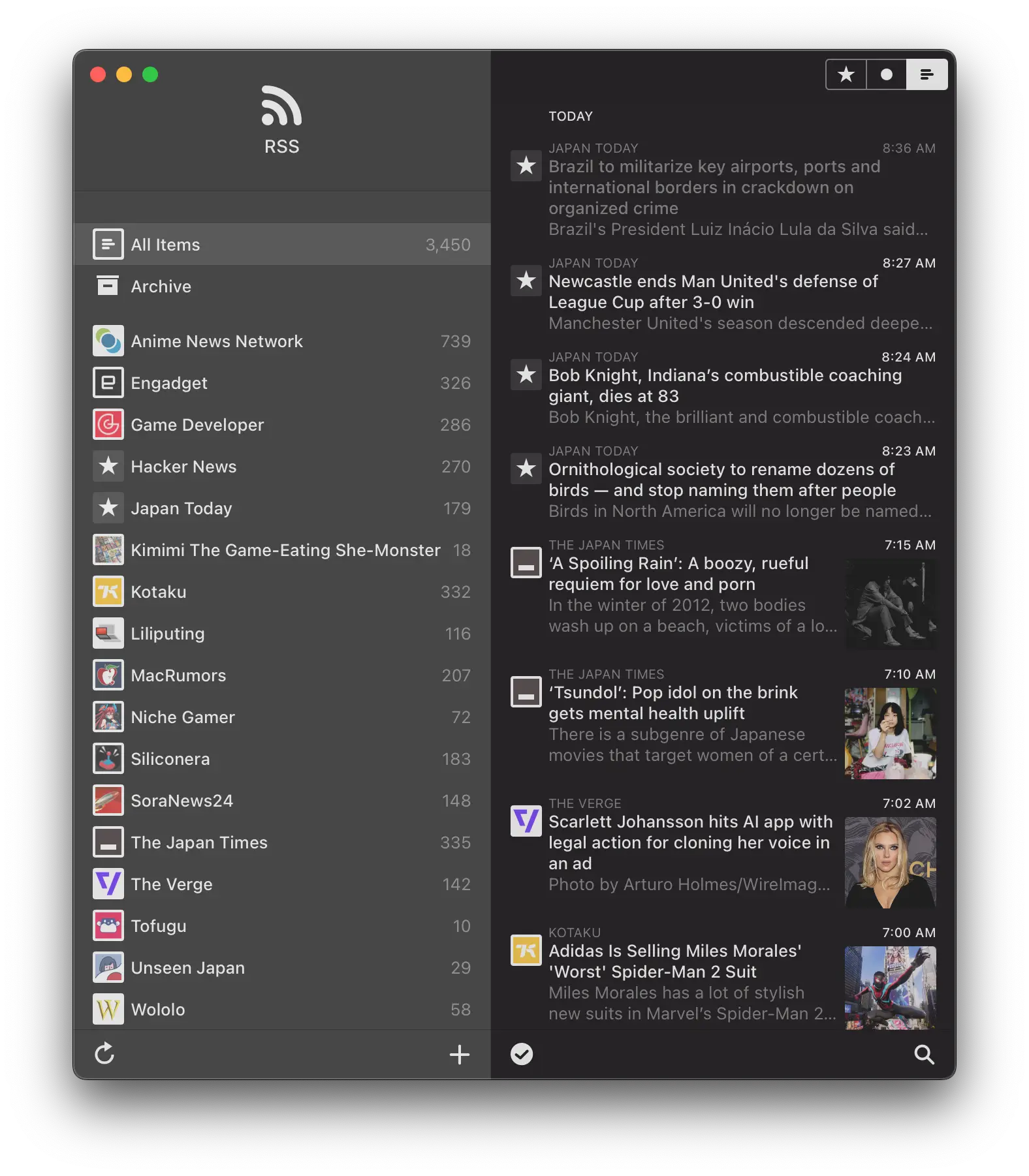Open Newcastle ends Man United's defense article
Screen dimensions: 1029x1176
pyautogui.click(x=713, y=292)
